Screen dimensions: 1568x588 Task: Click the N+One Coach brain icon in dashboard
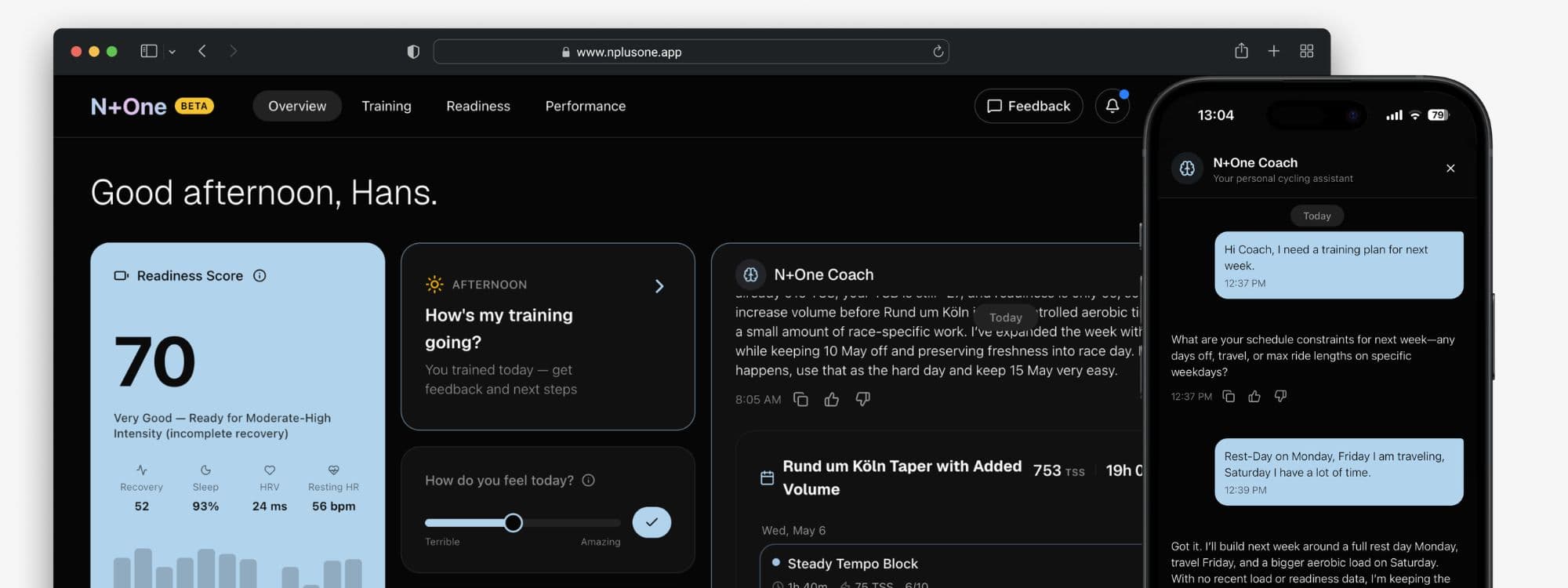(x=751, y=274)
